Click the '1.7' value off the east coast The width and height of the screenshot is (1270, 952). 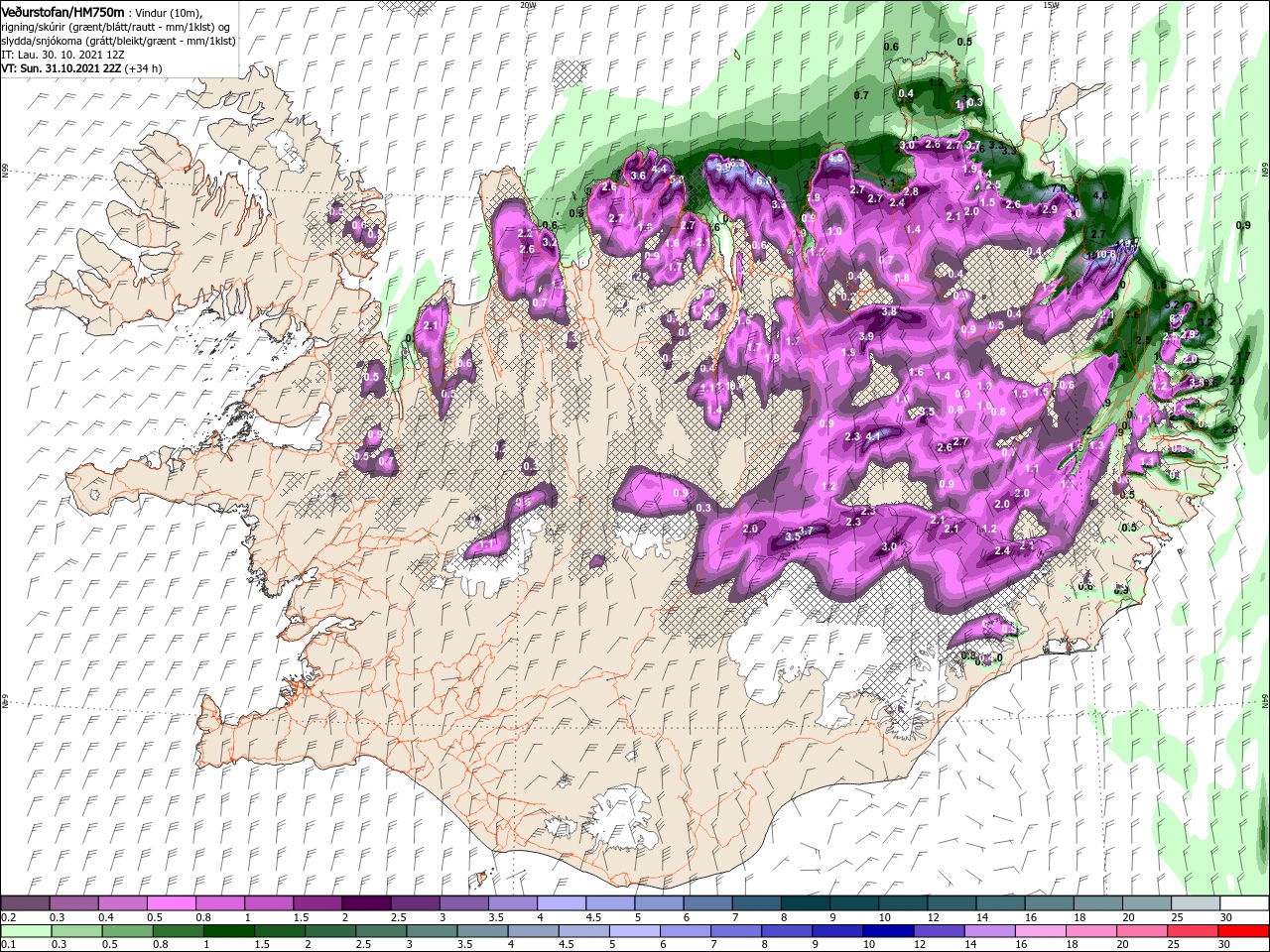click(1243, 355)
